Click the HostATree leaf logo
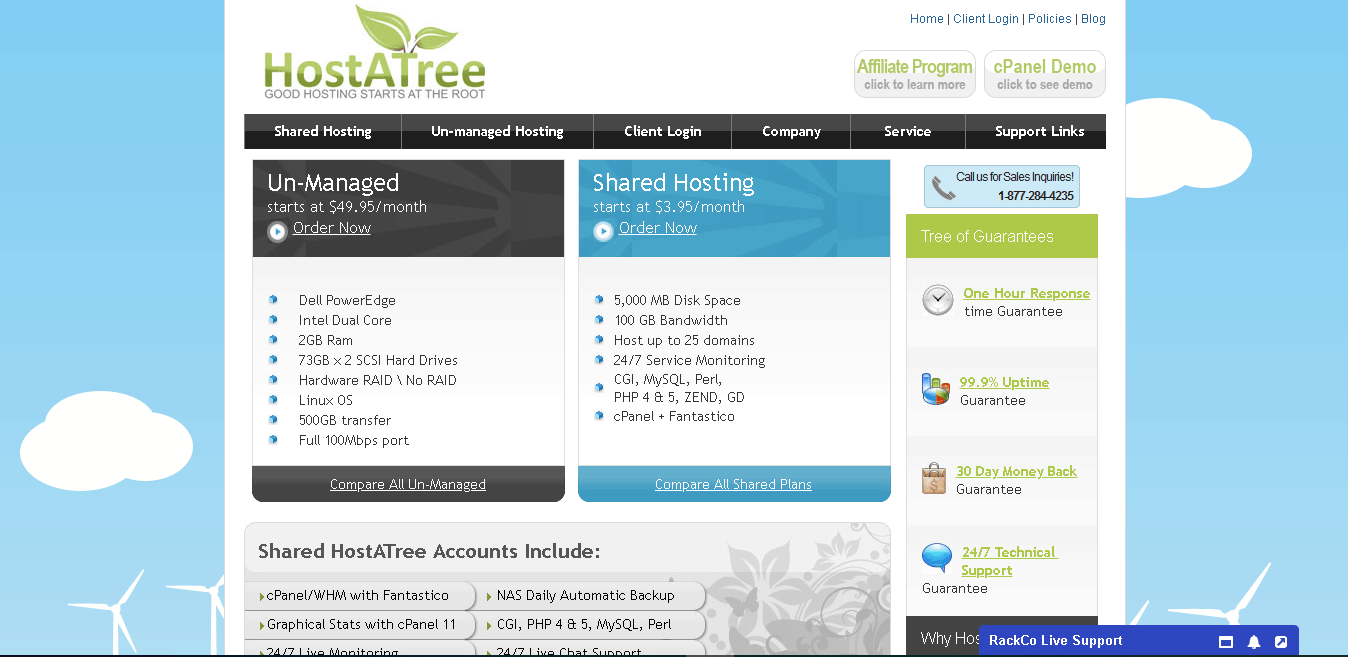This screenshot has height=657, width=1348. pyautogui.click(x=374, y=52)
